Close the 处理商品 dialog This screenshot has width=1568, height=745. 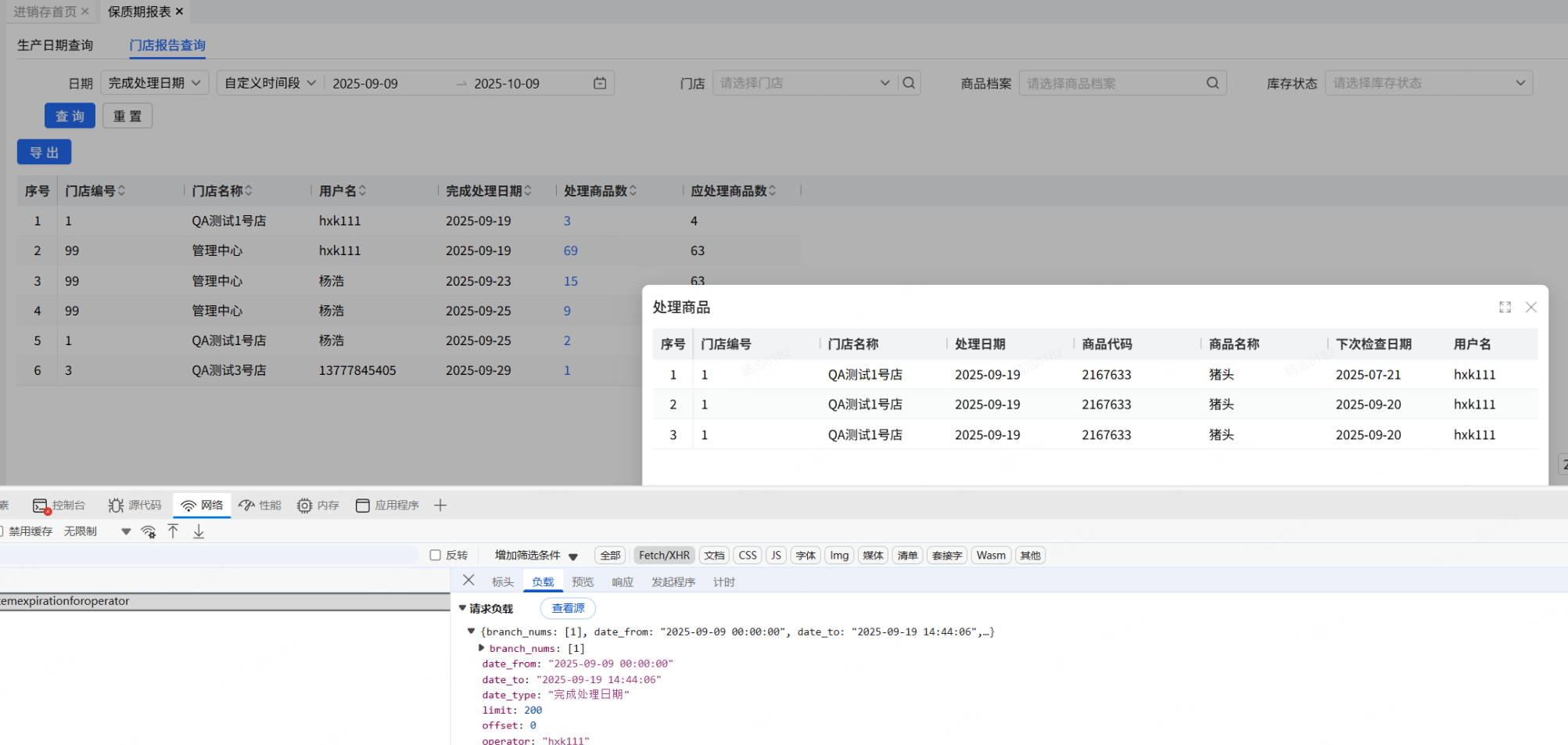point(1531,308)
